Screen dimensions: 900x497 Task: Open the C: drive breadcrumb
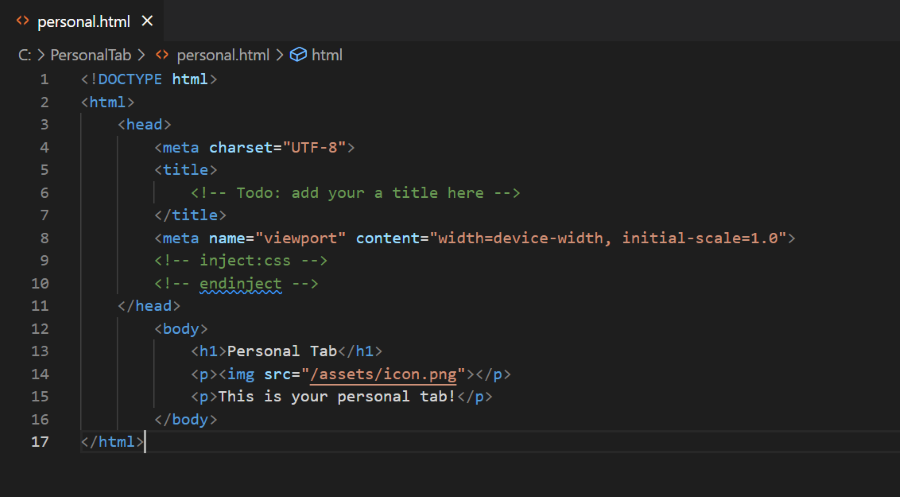[25, 55]
